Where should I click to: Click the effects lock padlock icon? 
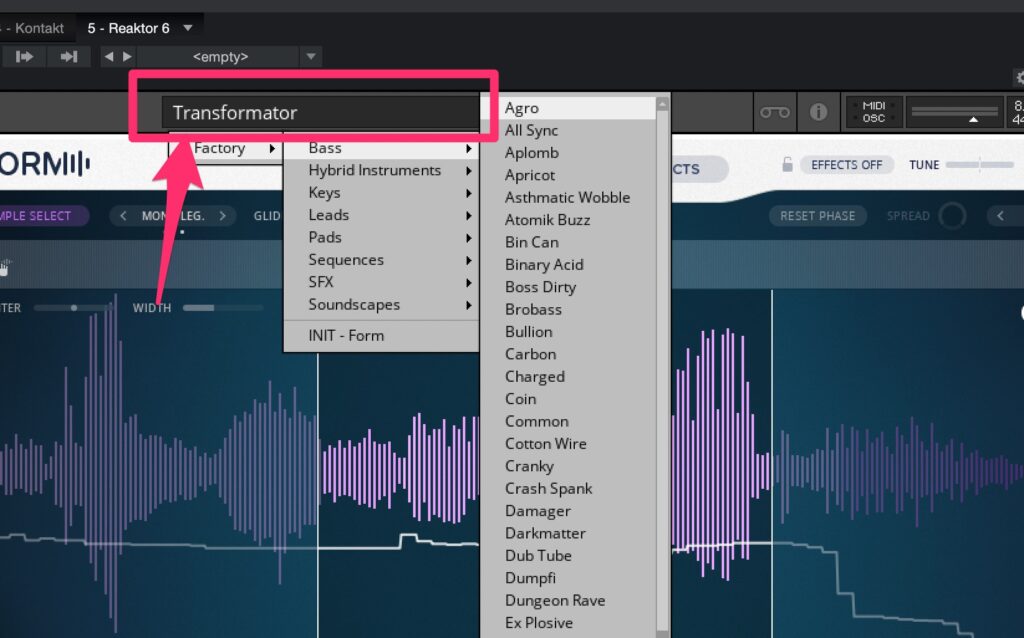[788, 165]
